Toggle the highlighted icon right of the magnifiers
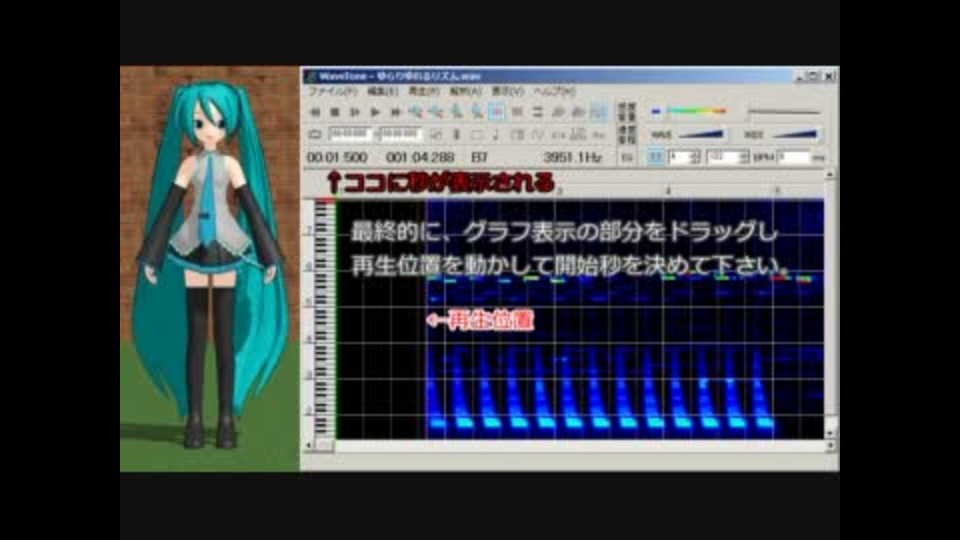This screenshot has width=960, height=540. pos(497,112)
